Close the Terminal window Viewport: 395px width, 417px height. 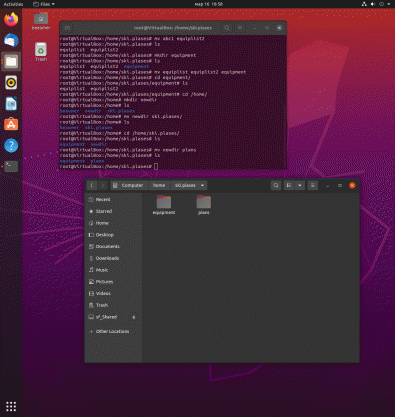279,28
